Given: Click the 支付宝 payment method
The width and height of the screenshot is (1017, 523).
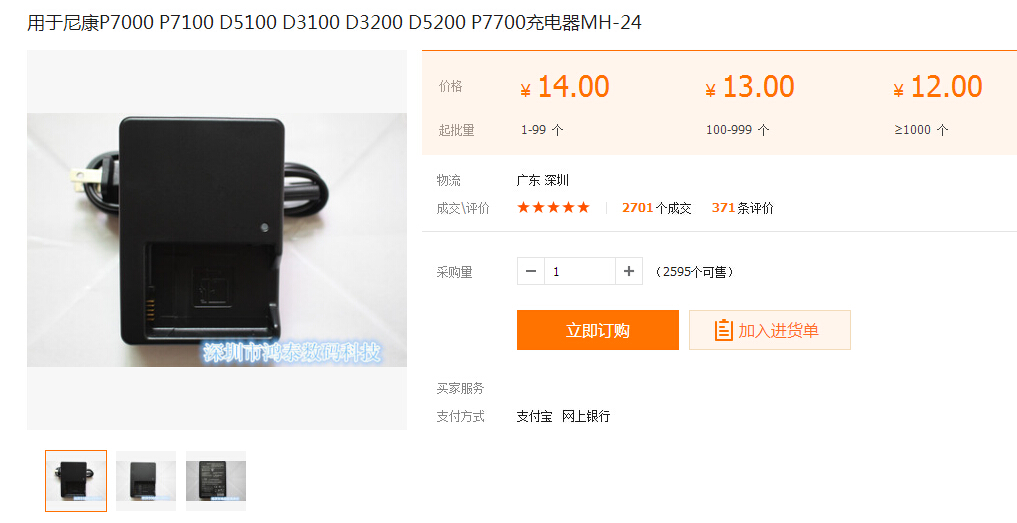Looking at the screenshot, I should point(534,416).
